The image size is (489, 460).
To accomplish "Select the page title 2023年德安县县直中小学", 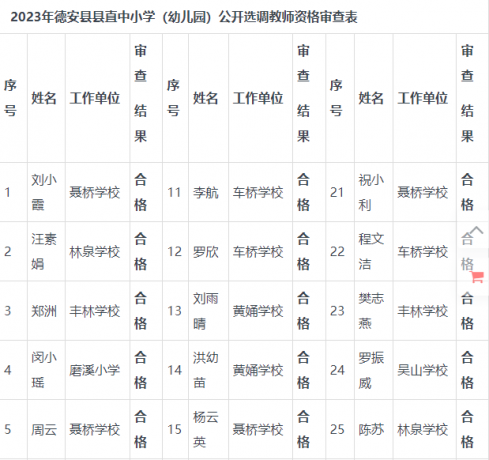I will coord(83,17).
